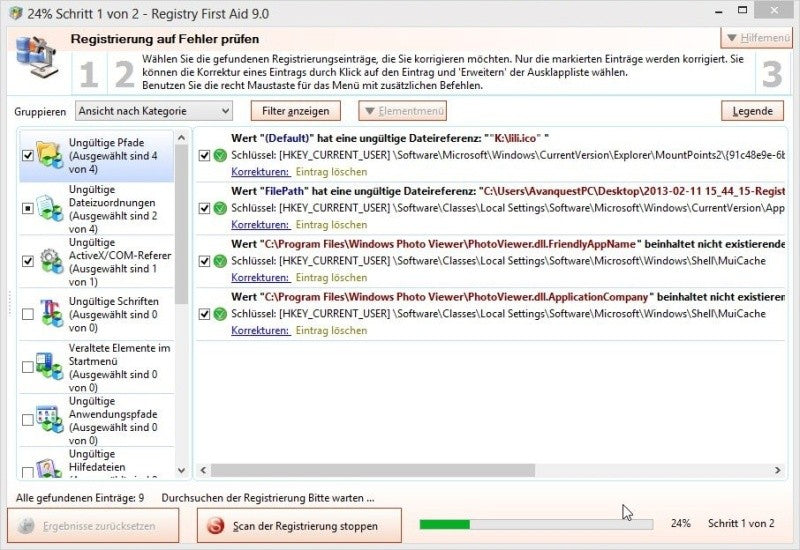
Task: Click the 'Schritt 1 von 2' status text
Action: point(741,523)
